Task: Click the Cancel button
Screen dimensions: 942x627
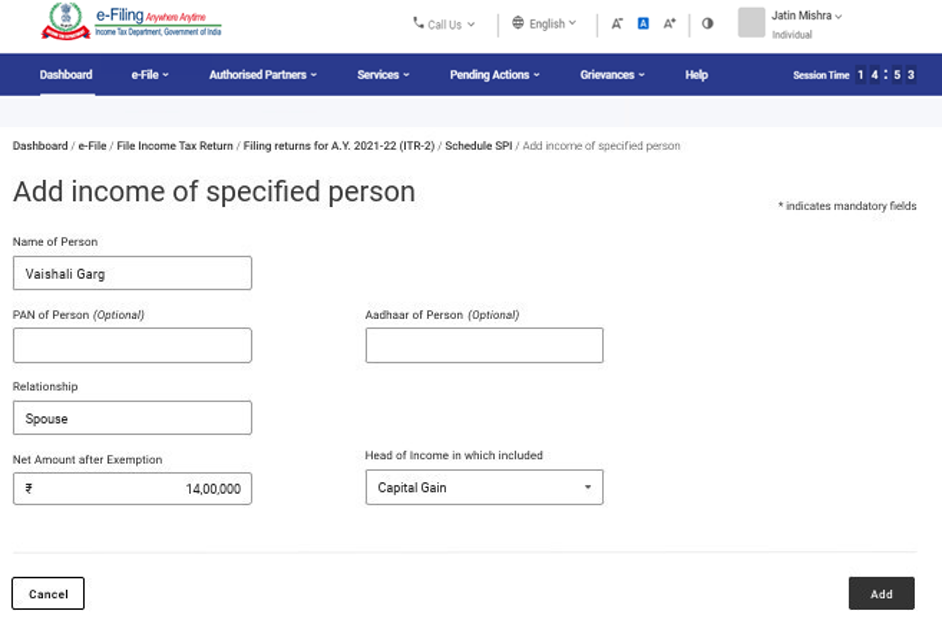Action: [x=48, y=594]
